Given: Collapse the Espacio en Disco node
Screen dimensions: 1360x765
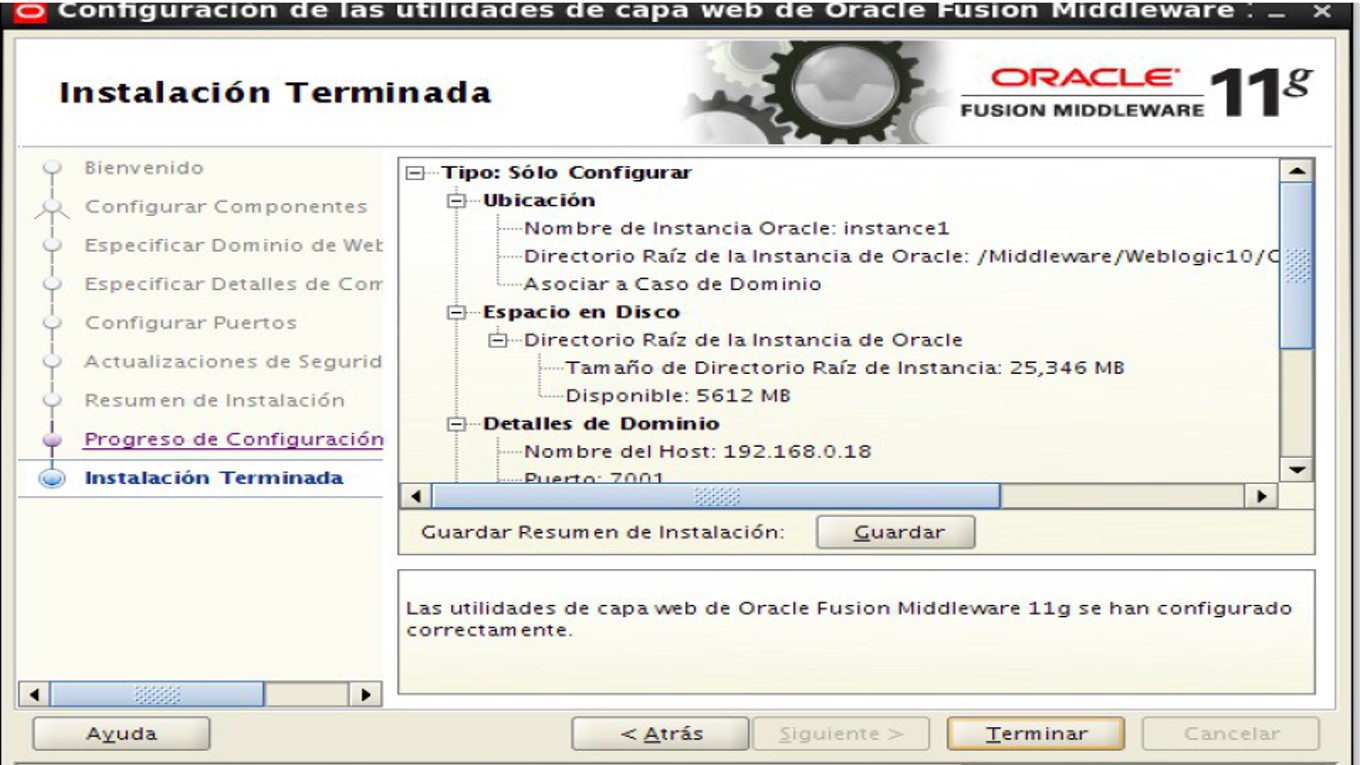Looking at the screenshot, I should [456, 313].
